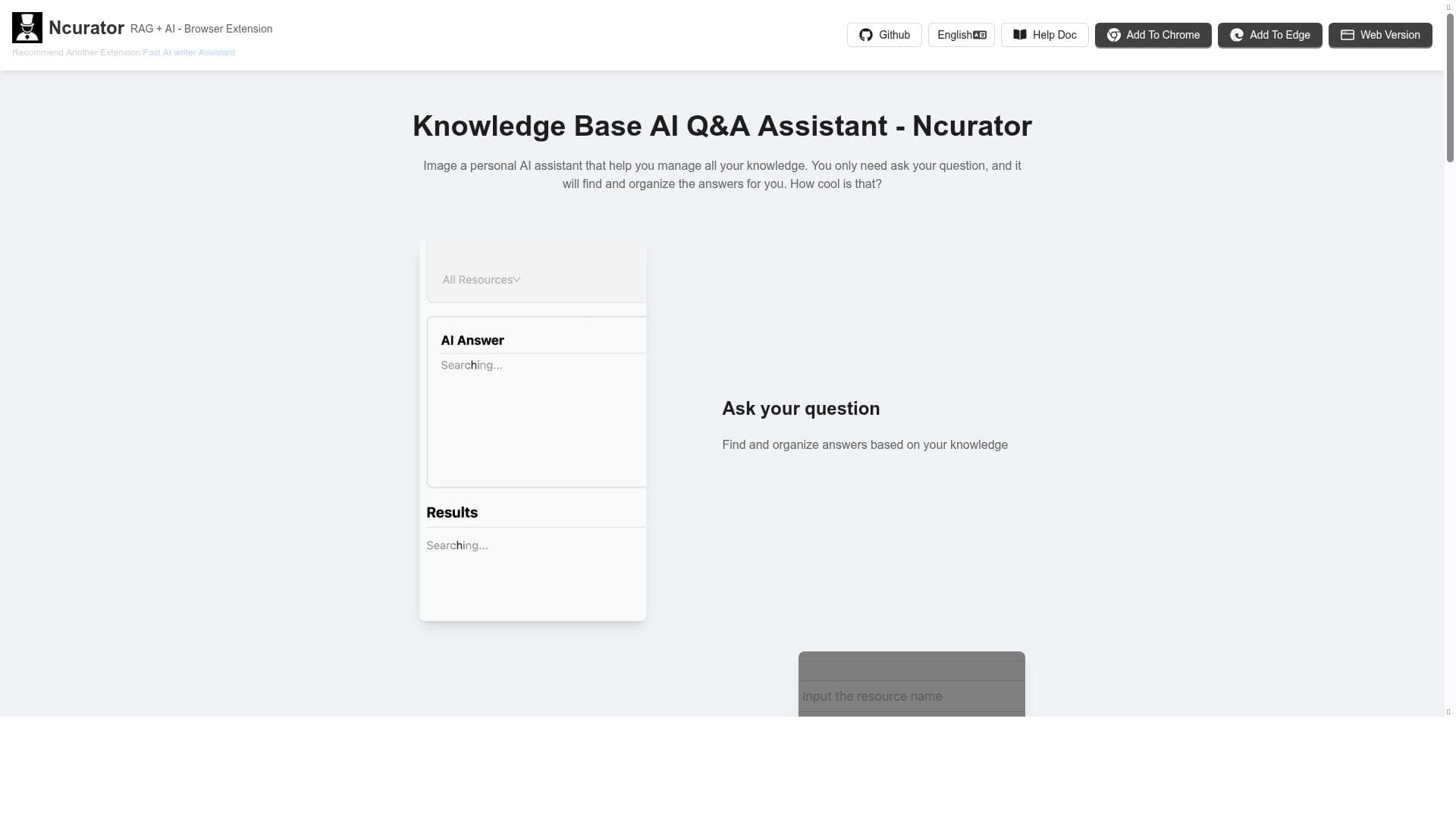This screenshot has width=1456, height=819.
Task: Click the window icon in Web Version
Action: (1348, 35)
